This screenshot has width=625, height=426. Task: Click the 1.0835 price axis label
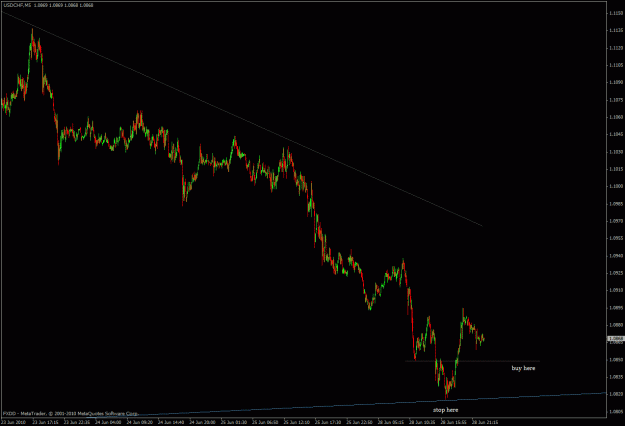click(x=616, y=377)
